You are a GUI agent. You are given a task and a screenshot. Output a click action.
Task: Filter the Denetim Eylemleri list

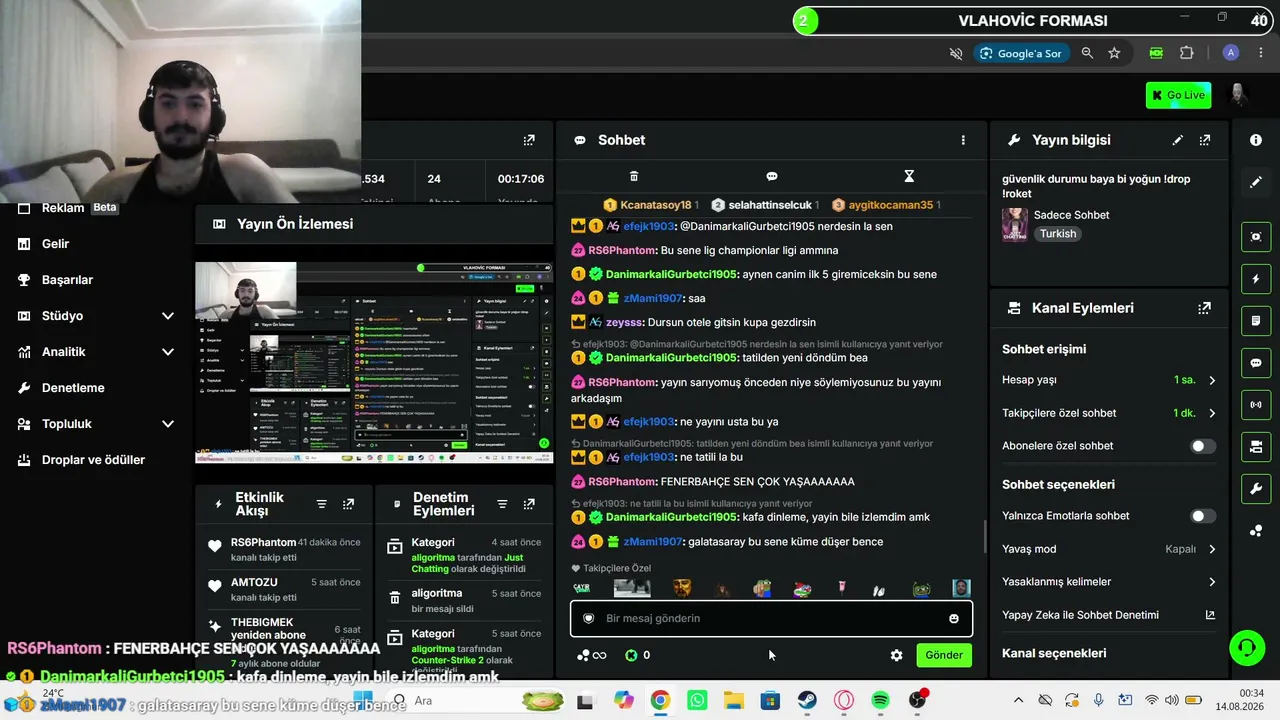pos(502,505)
